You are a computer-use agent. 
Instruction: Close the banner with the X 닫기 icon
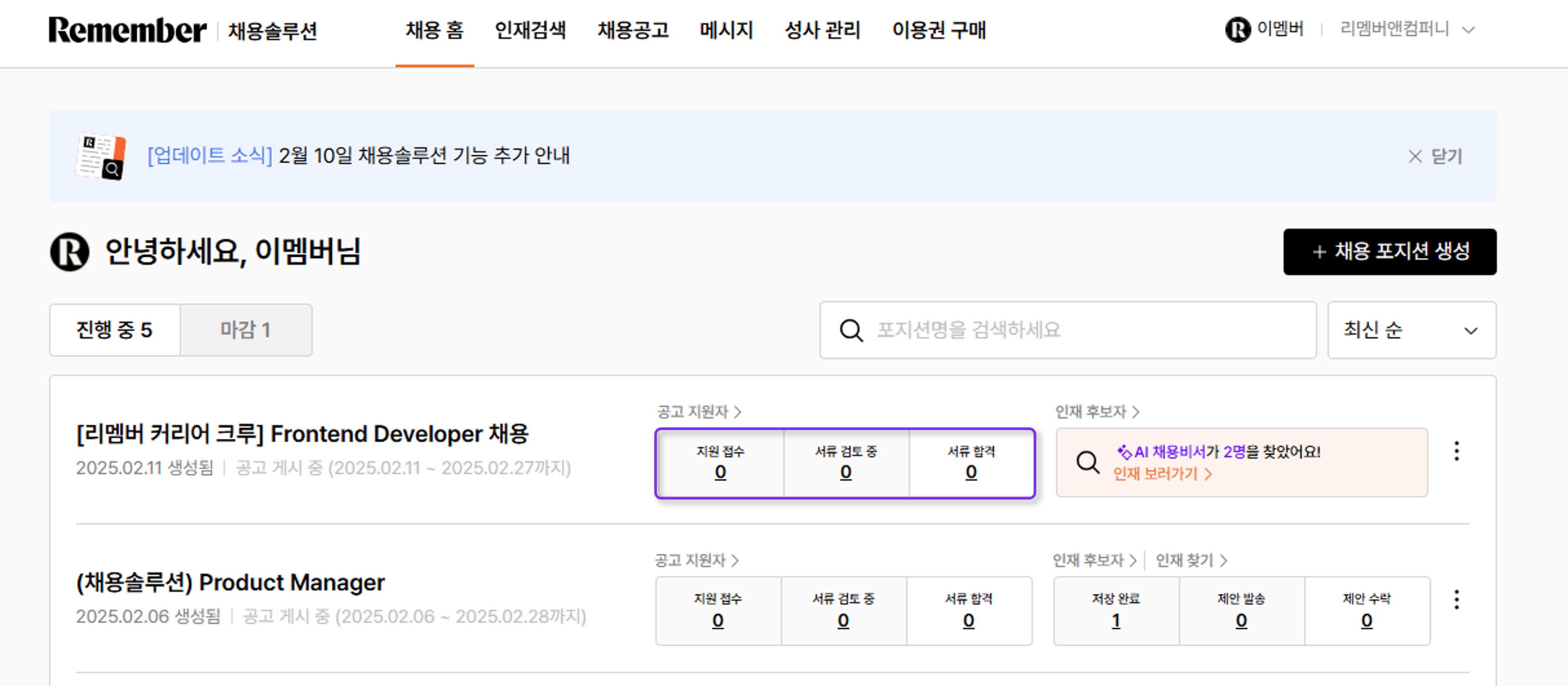tap(1415, 156)
